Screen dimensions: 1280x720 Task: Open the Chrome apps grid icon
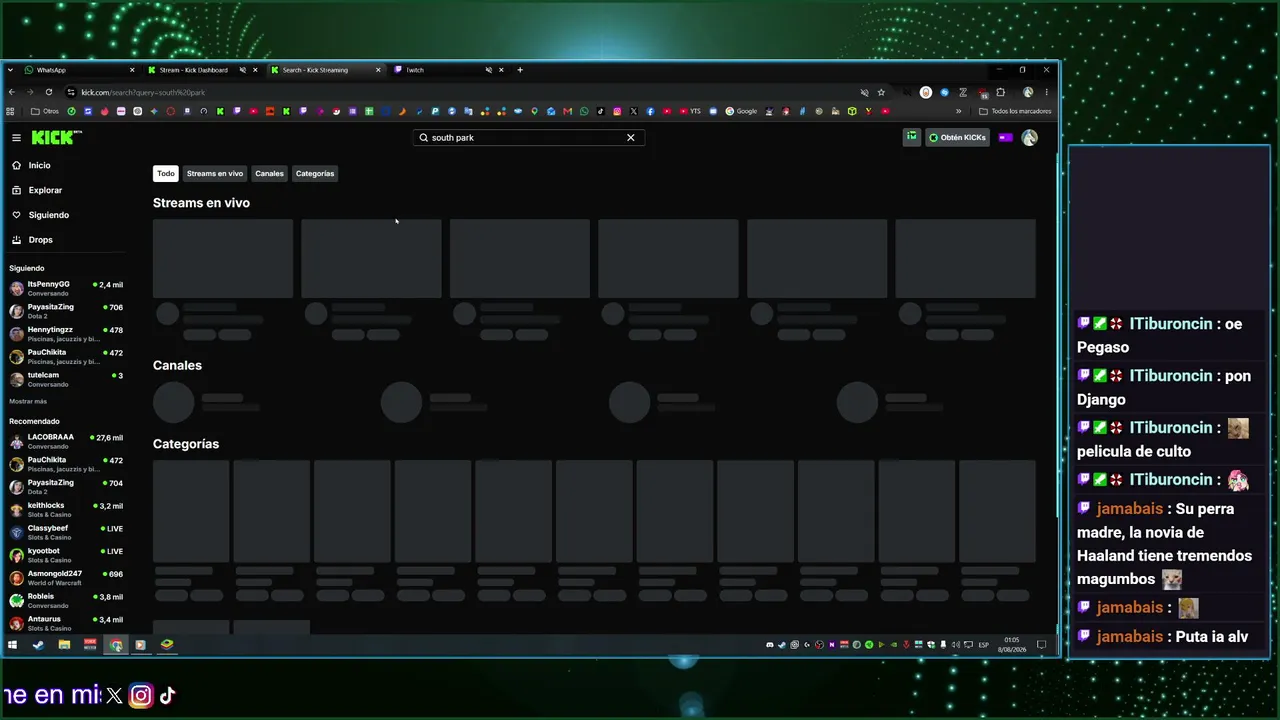coord(10,111)
